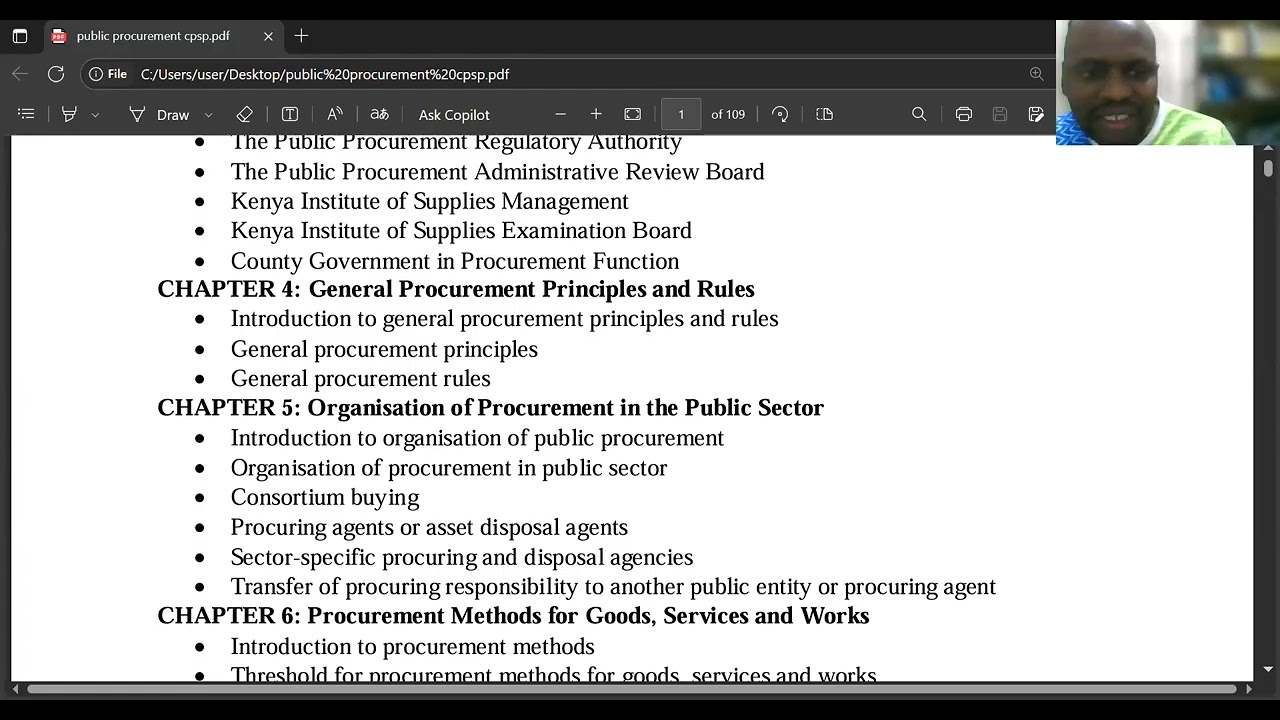Activate Read aloud
This screenshot has width=1280, height=720.
(x=335, y=114)
